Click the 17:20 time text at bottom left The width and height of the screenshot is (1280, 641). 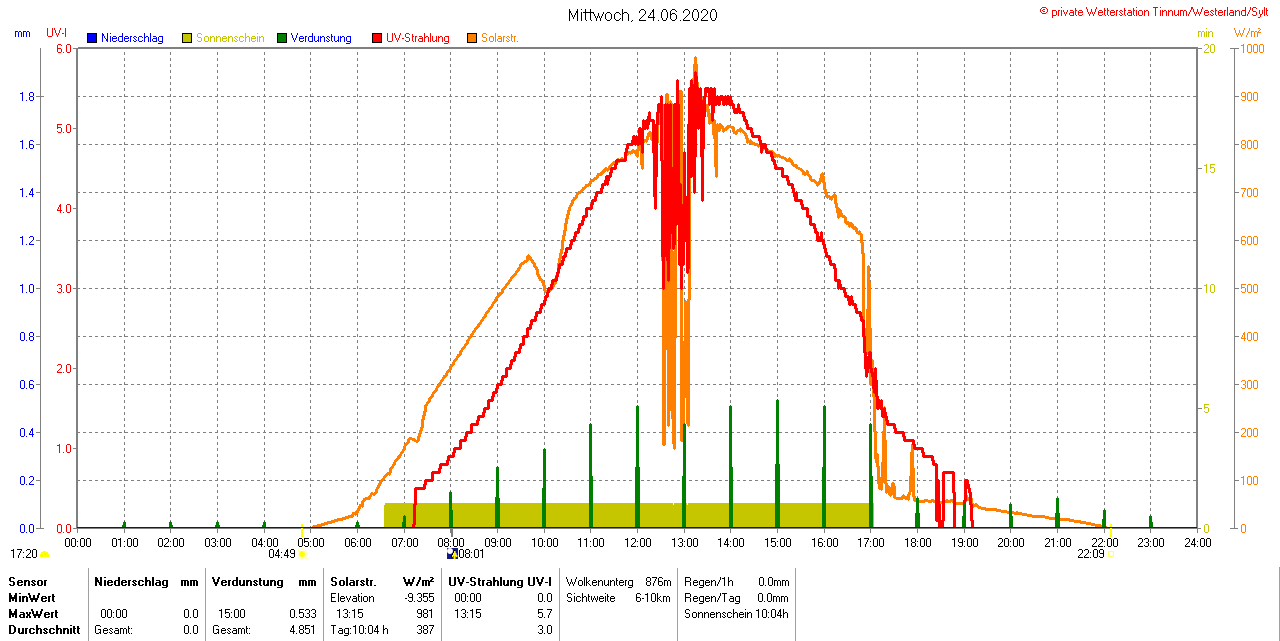pyautogui.click(x=24, y=554)
